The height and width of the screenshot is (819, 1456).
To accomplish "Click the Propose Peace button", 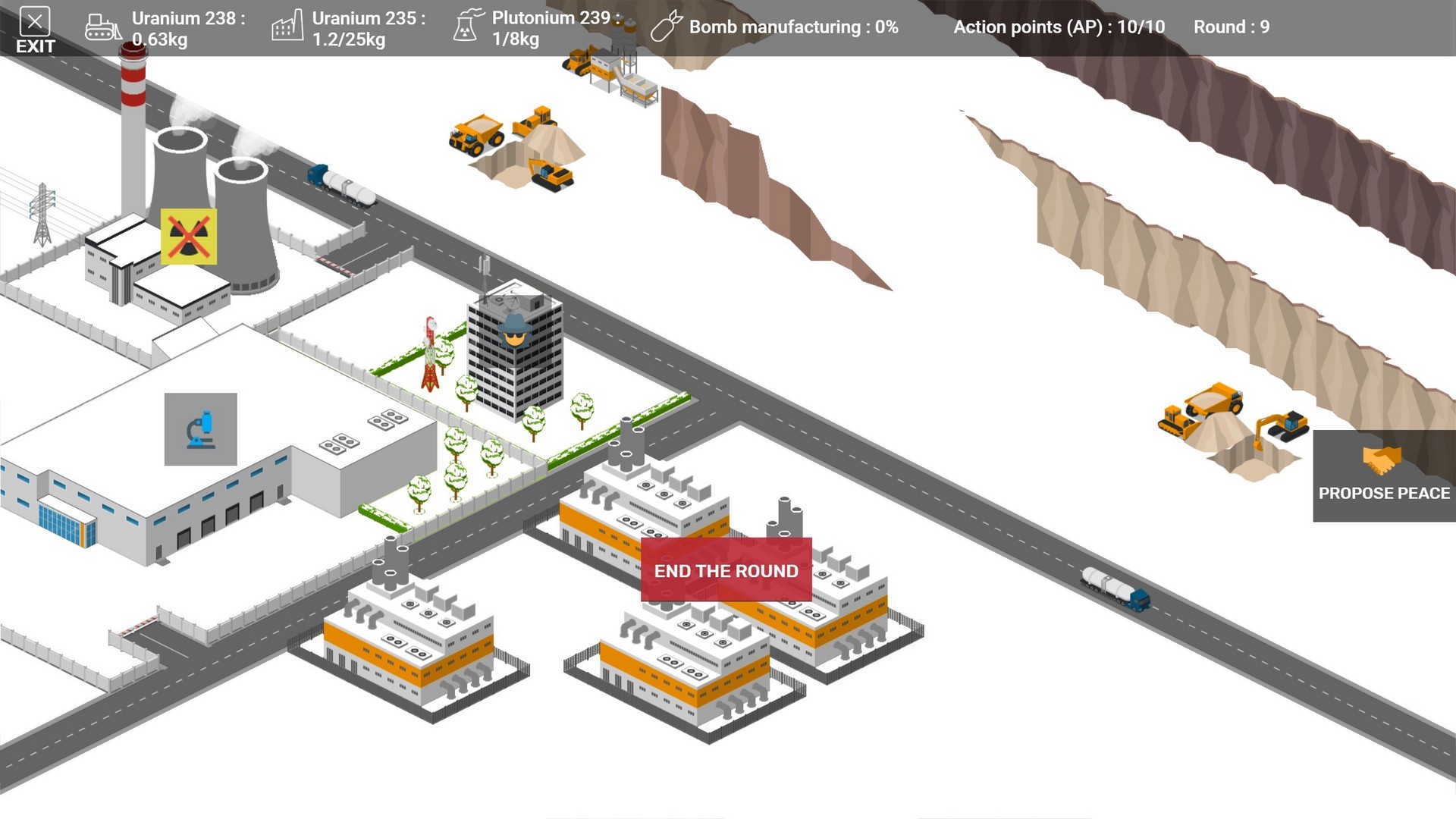I will (1385, 493).
